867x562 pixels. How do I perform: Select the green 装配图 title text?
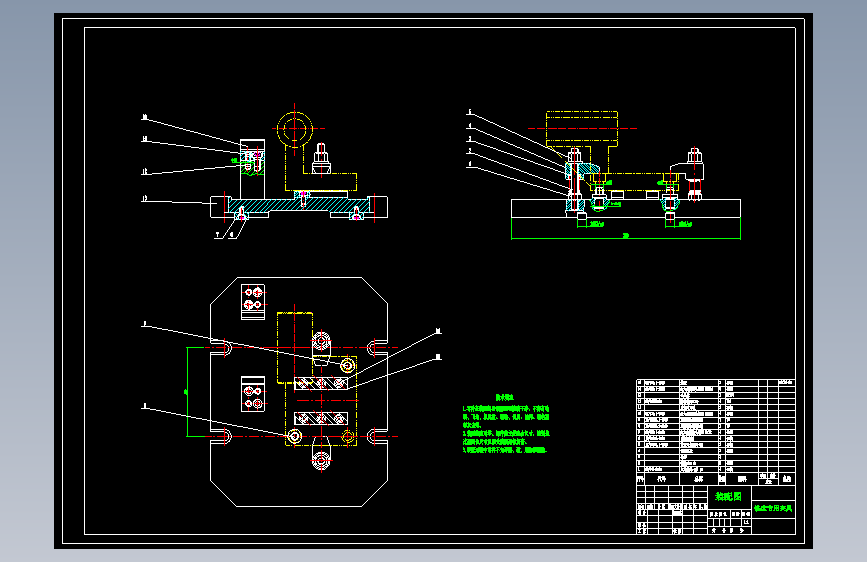point(728,496)
